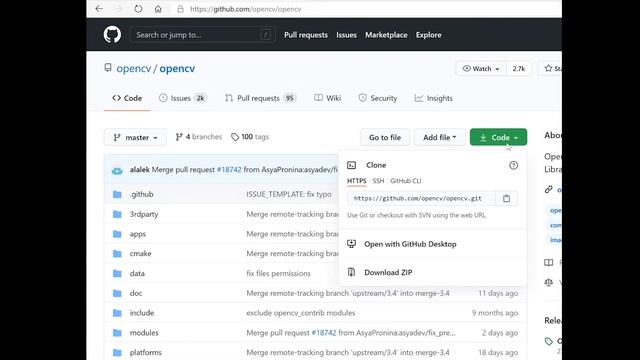Screen dimensions: 640x360
Task: Click the terminal icon beside Clone
Action: click(351, 165)
